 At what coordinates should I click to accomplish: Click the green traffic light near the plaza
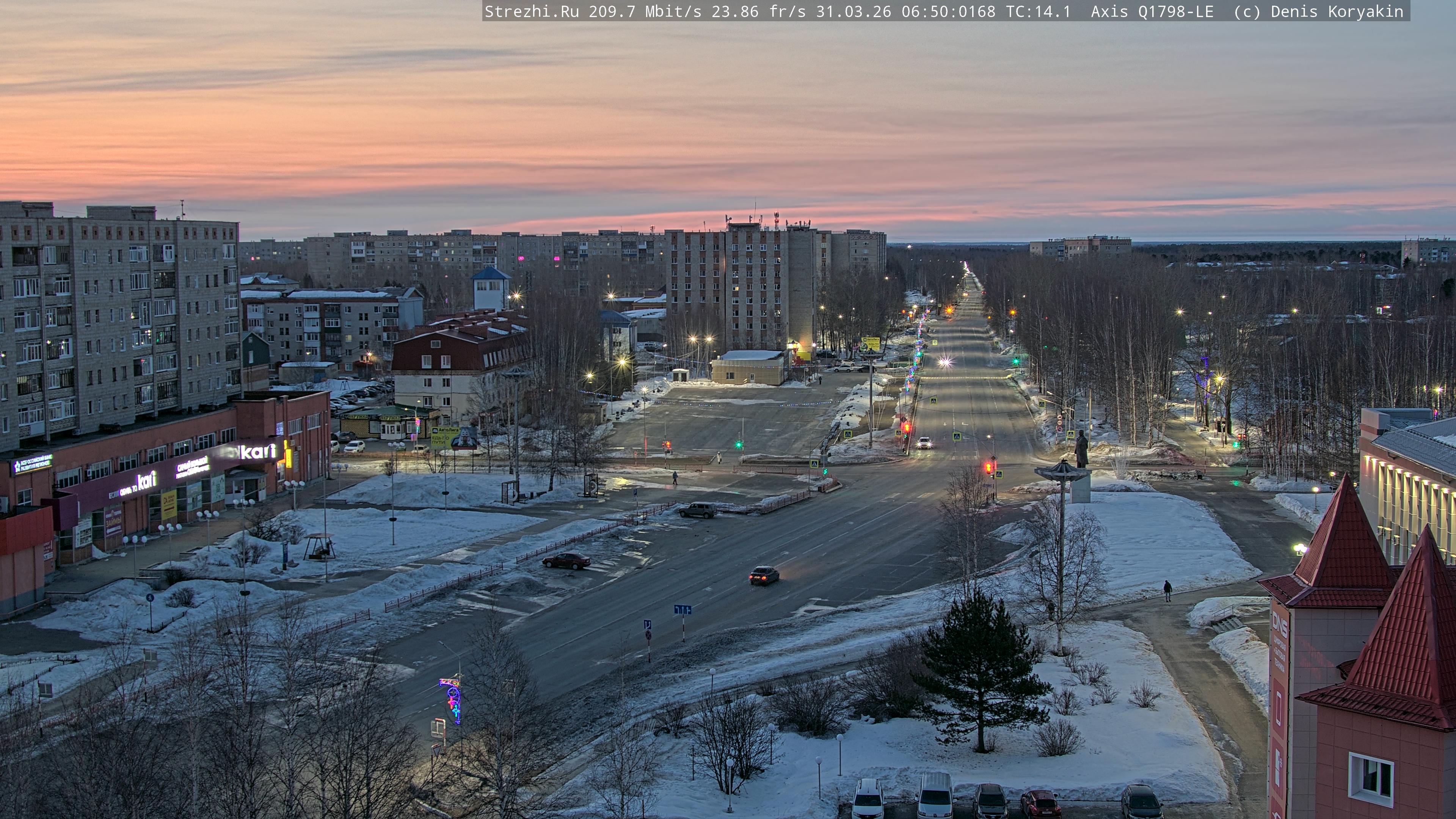739,445
